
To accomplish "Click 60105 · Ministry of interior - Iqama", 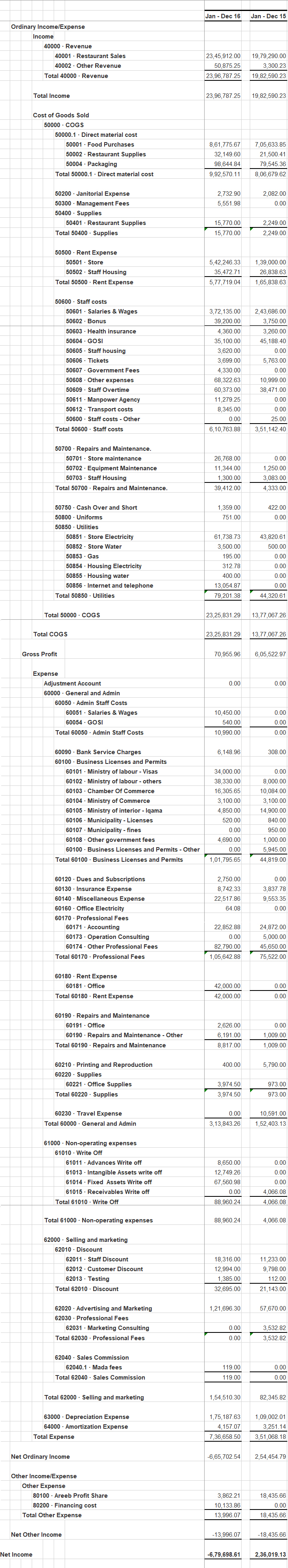I will (x=114, y=811).
